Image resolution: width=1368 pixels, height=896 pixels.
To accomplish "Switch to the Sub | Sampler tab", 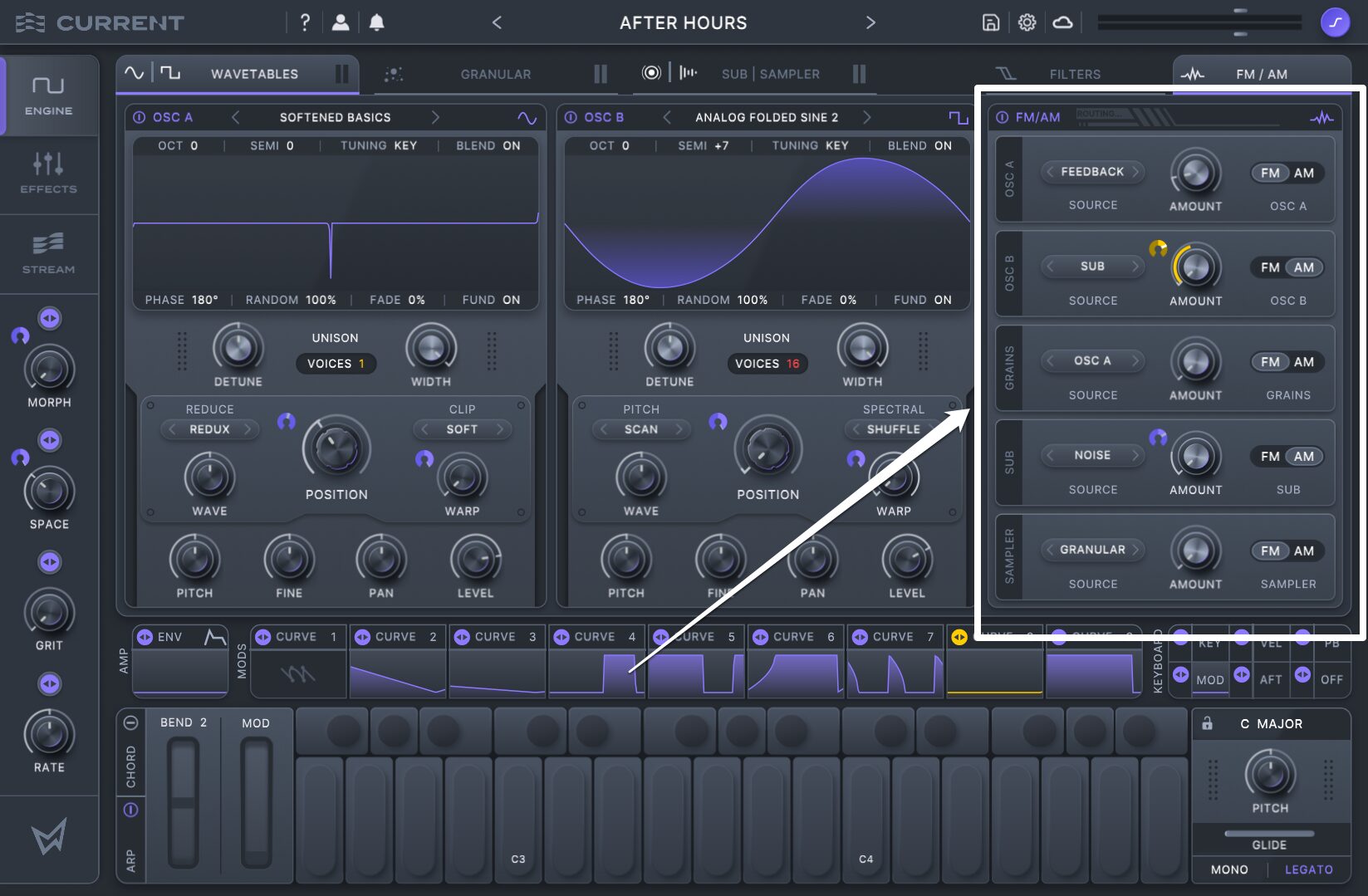I will pyautogui.click(x=754, y=74).
